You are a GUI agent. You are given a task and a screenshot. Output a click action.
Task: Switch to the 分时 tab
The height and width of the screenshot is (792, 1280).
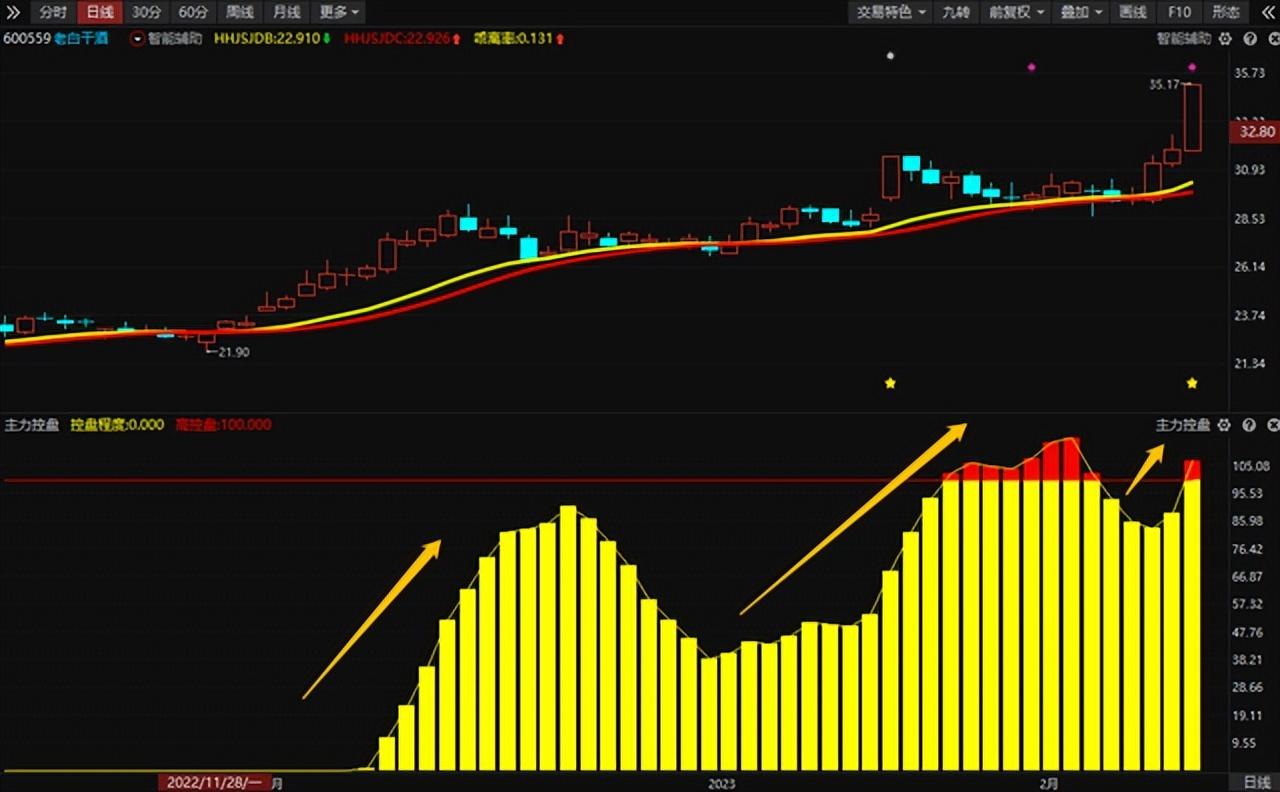[53, 12]
